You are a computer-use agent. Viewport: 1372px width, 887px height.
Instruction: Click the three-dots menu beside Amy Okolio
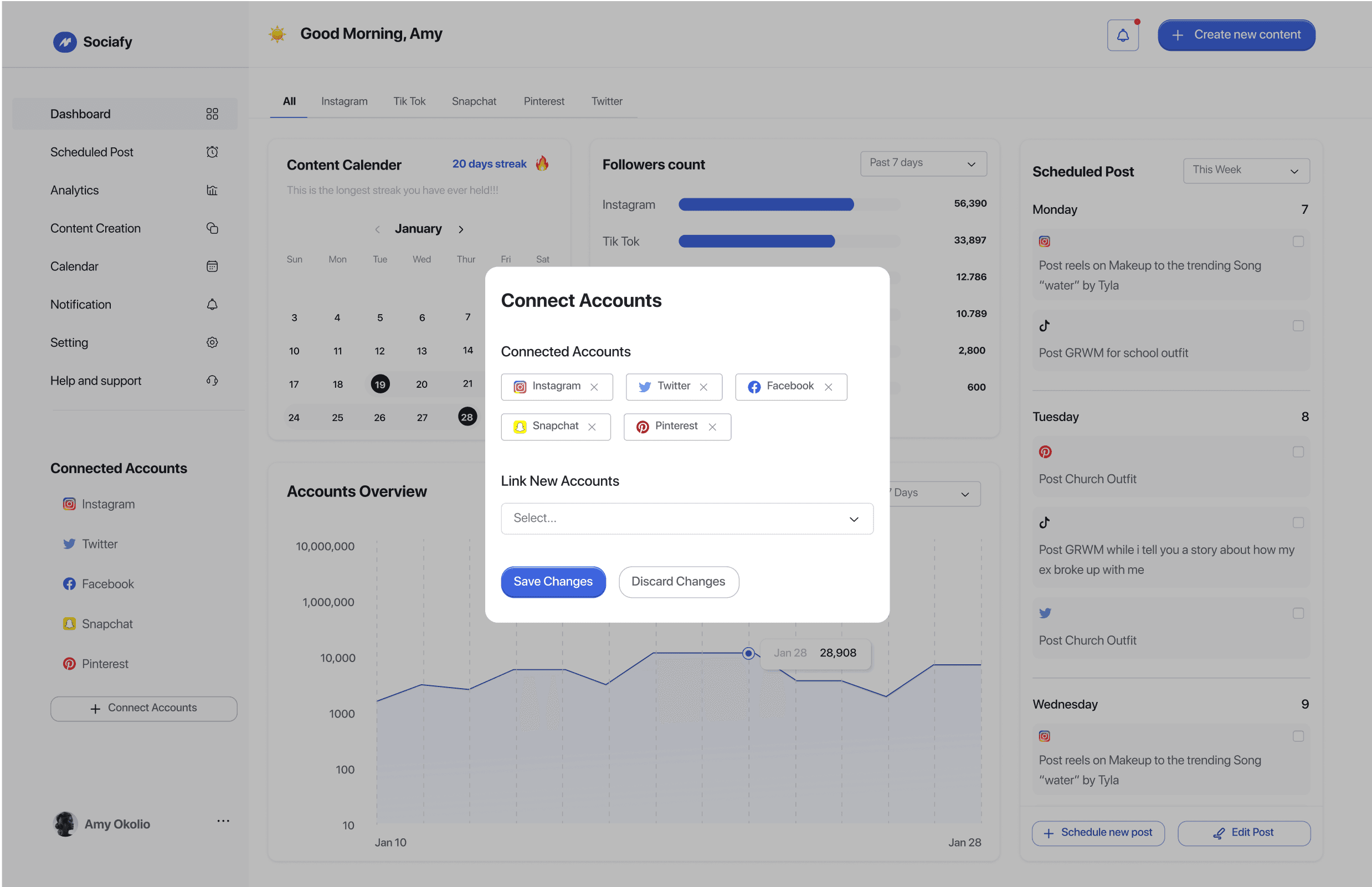click(x=223, y=821)
